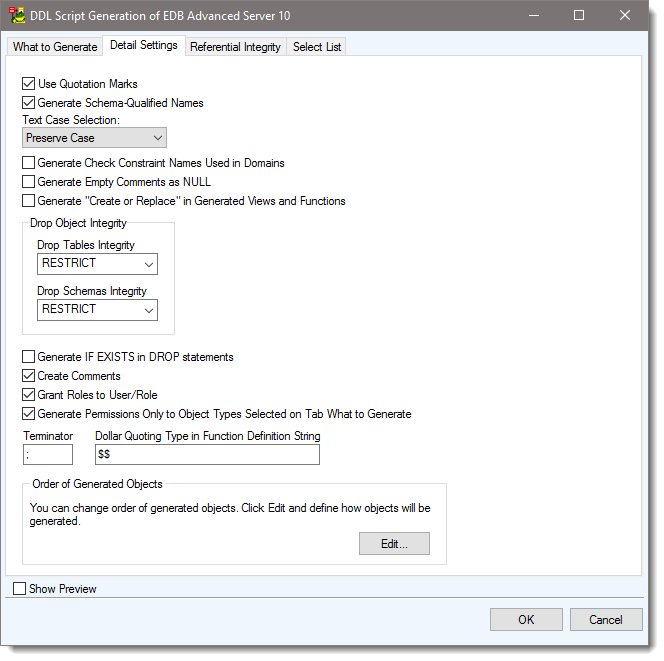Click the Cancel button
The height and width of the screenshot is (661, 664).
coord(606,620)
